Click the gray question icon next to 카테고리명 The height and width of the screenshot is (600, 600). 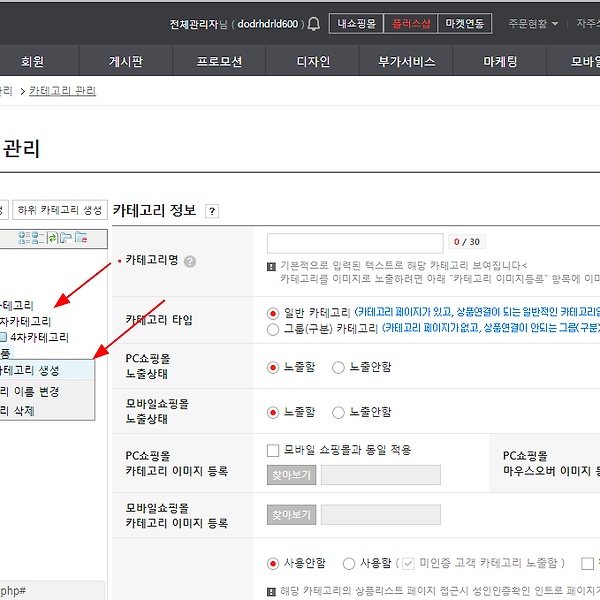pos(190,261)
